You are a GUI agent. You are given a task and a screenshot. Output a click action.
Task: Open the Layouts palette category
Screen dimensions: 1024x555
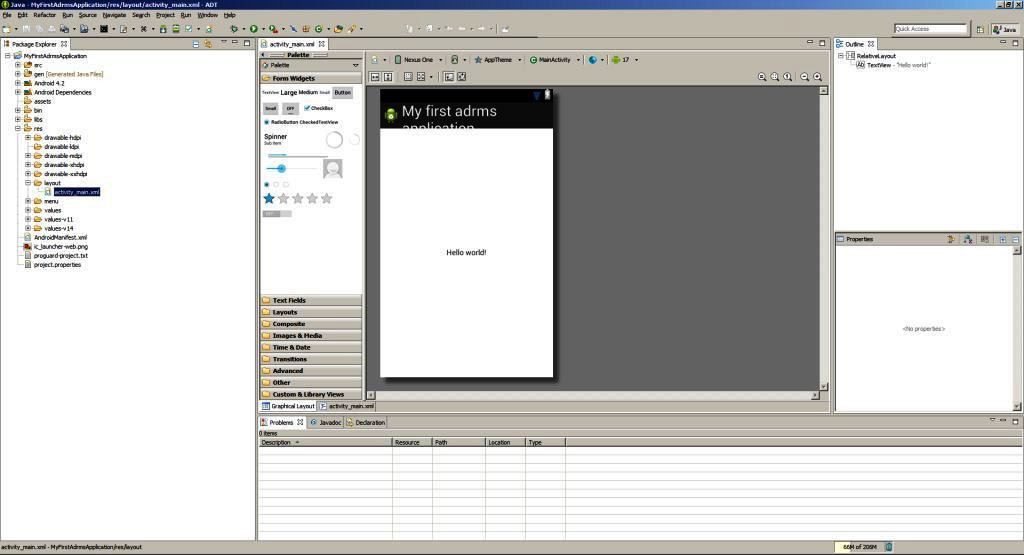[311, 312]
